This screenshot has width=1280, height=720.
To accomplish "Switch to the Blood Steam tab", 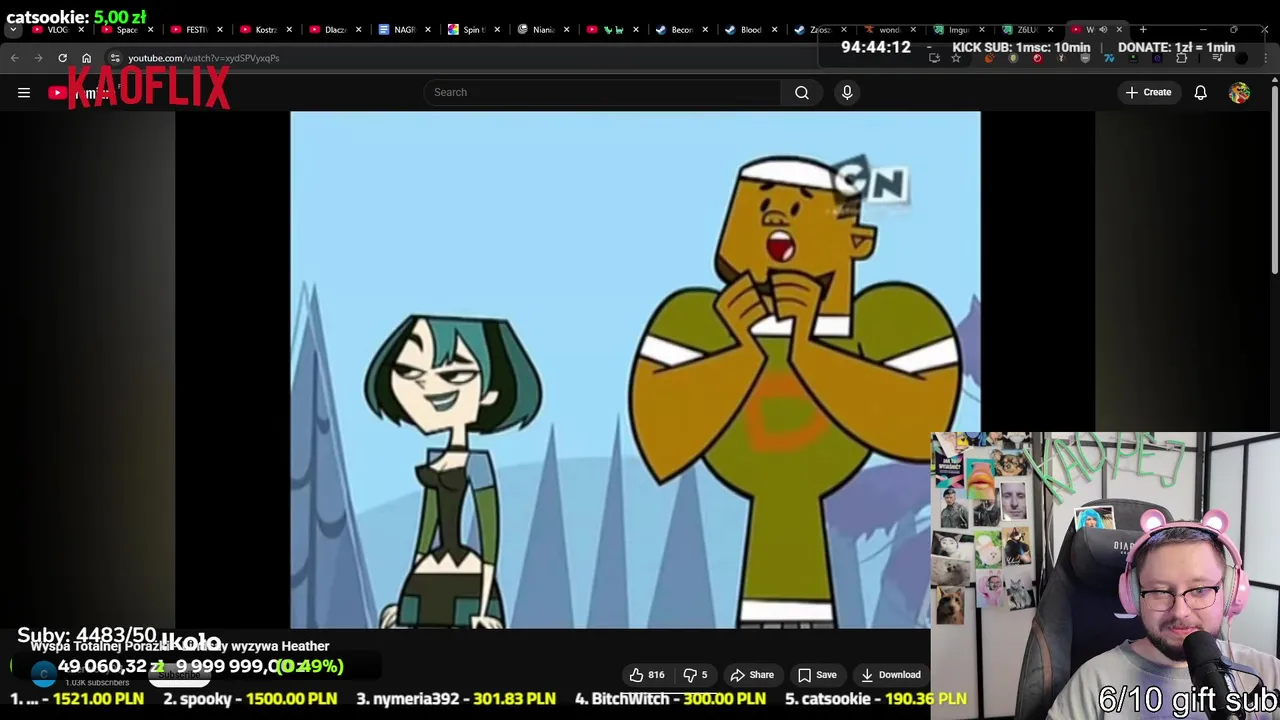I will 749,30.
